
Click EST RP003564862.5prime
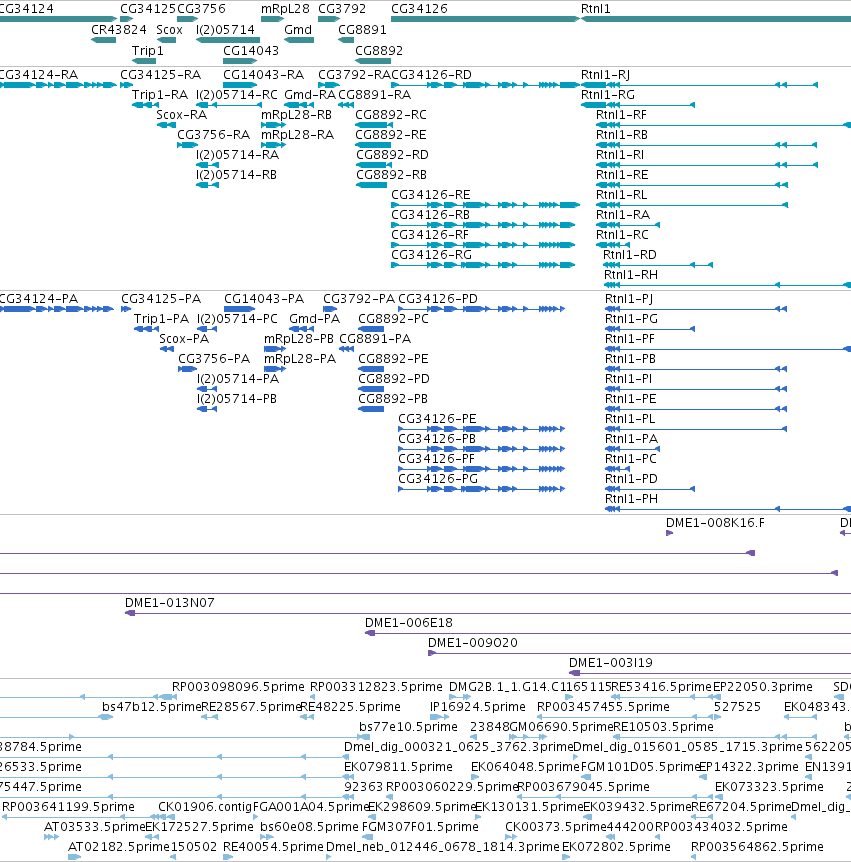pyautogui.click(x=758, y=847)
